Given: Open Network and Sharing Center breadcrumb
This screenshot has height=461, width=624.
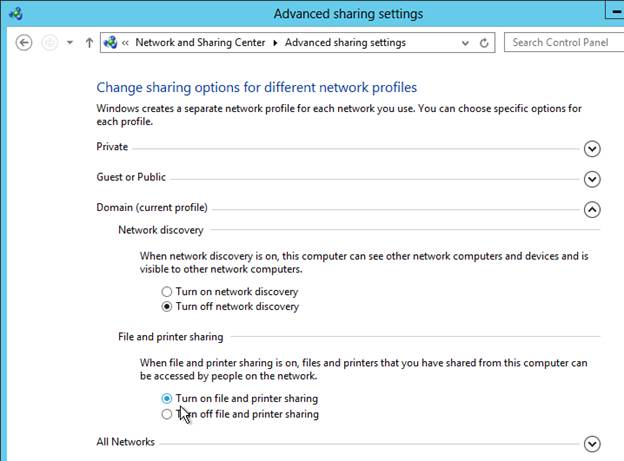Looking at the screenshot, I should click(200, 42).
